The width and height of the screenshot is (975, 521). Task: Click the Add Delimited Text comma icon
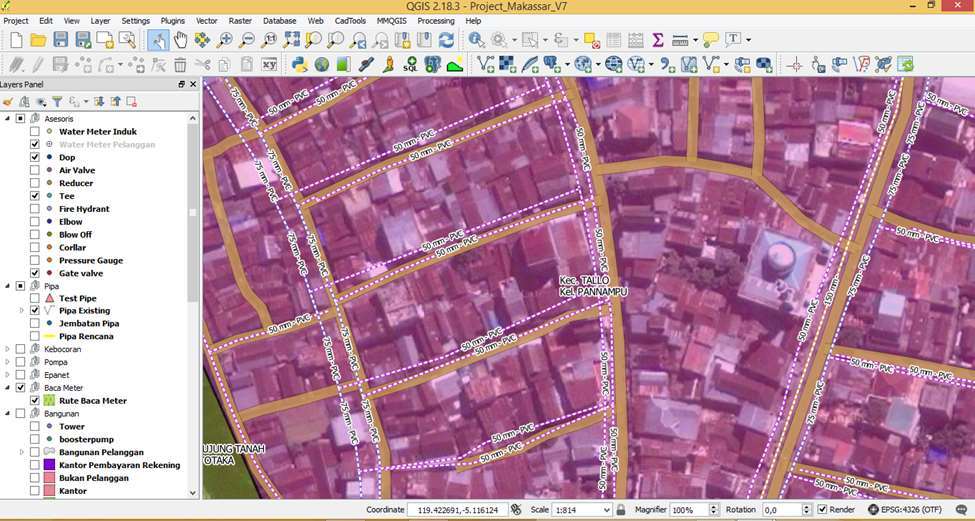(x=667, y=64)
